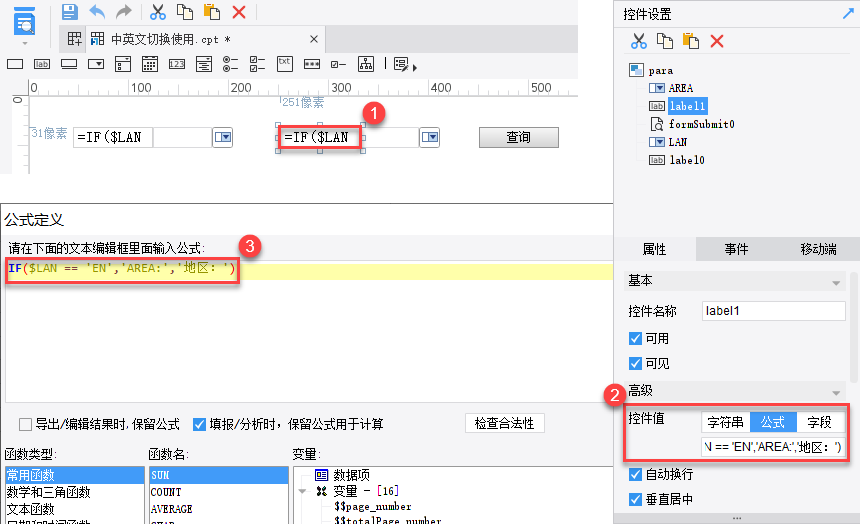Select LAN in the widget tree

click(677, 142)
